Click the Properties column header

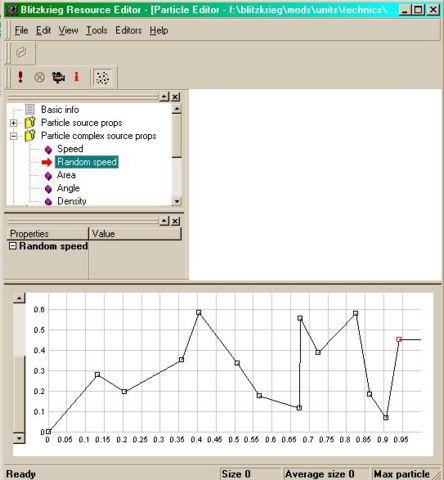(x=47, y=234)
